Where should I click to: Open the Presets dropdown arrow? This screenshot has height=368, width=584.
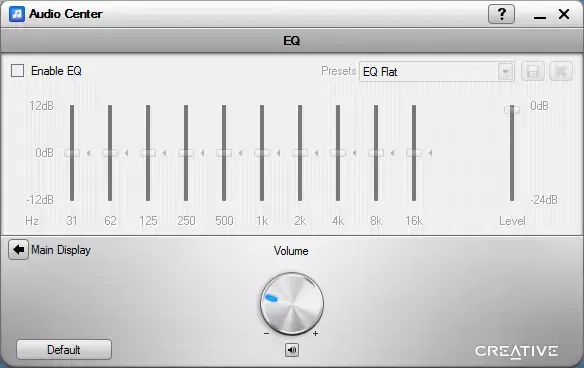coord(505,71)
